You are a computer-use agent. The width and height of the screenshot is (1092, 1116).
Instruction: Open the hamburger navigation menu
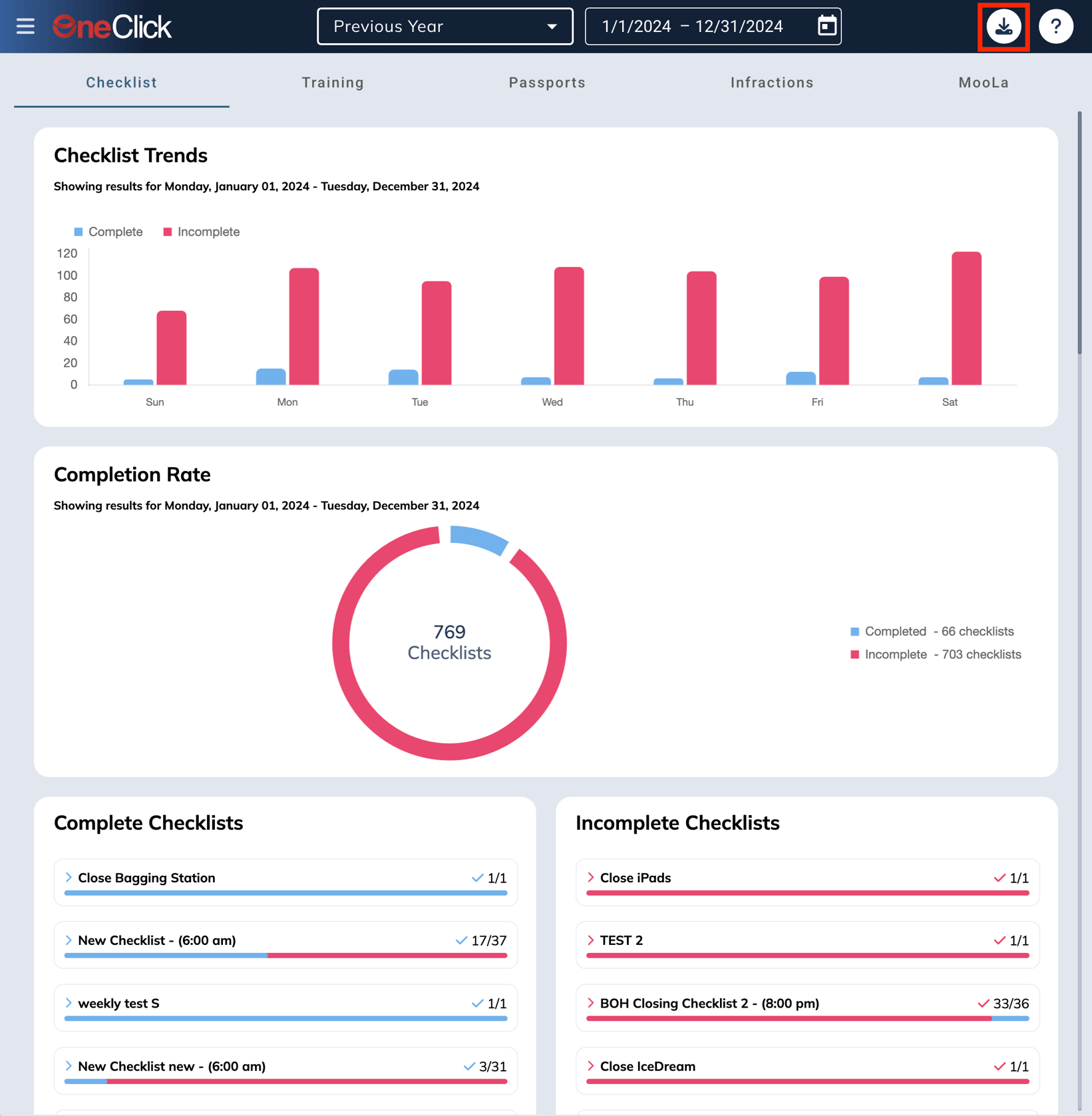coord(25,27)
